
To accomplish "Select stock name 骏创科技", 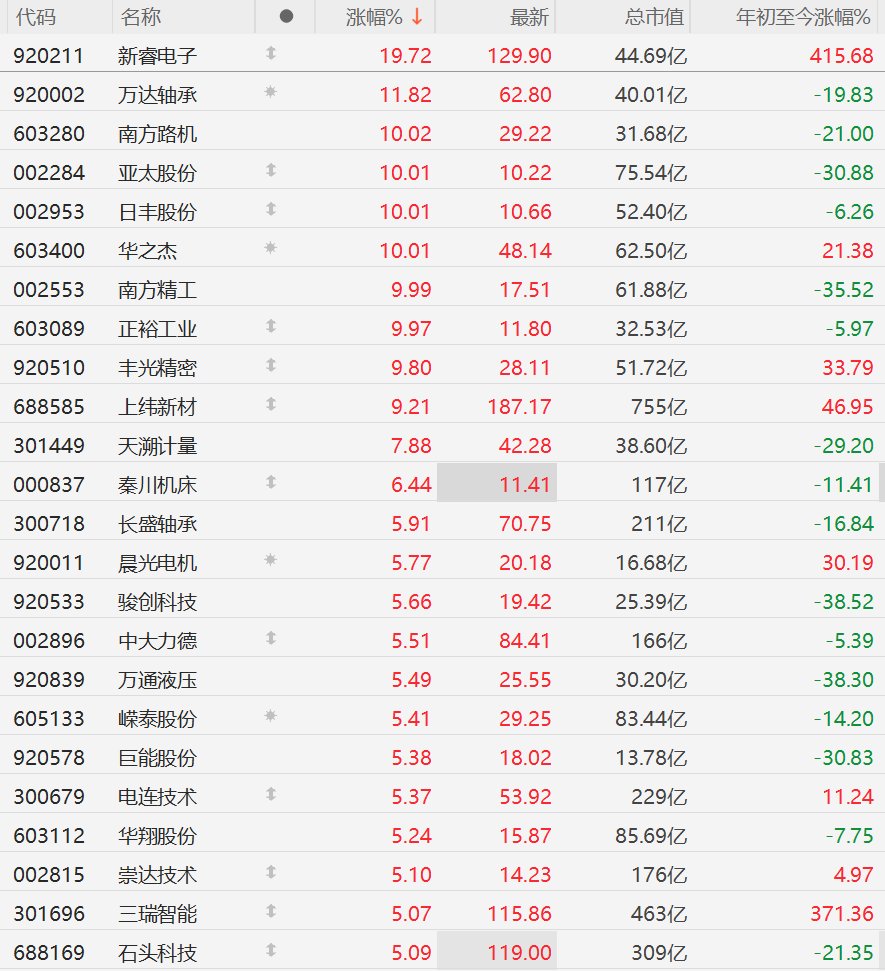I will pyautogui.click(x=157, y=602).
